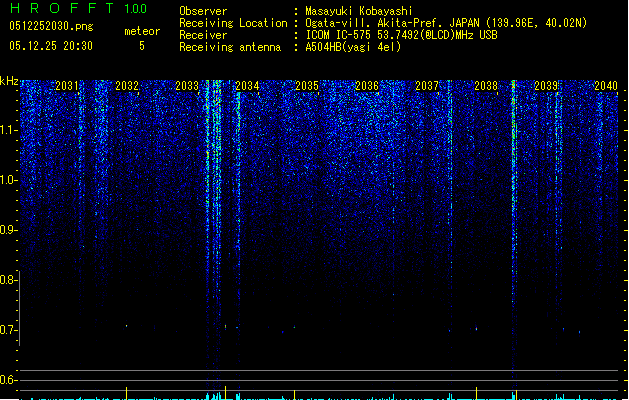Click the 2035 time marker
The image size is (629, 400).
click(307, 86)
